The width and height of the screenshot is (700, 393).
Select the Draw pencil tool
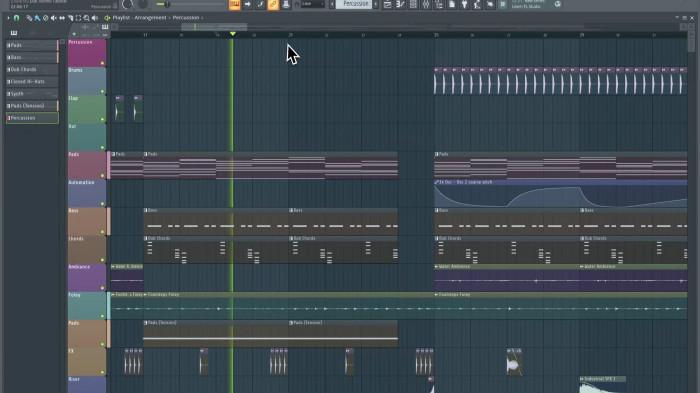[29, 18]
